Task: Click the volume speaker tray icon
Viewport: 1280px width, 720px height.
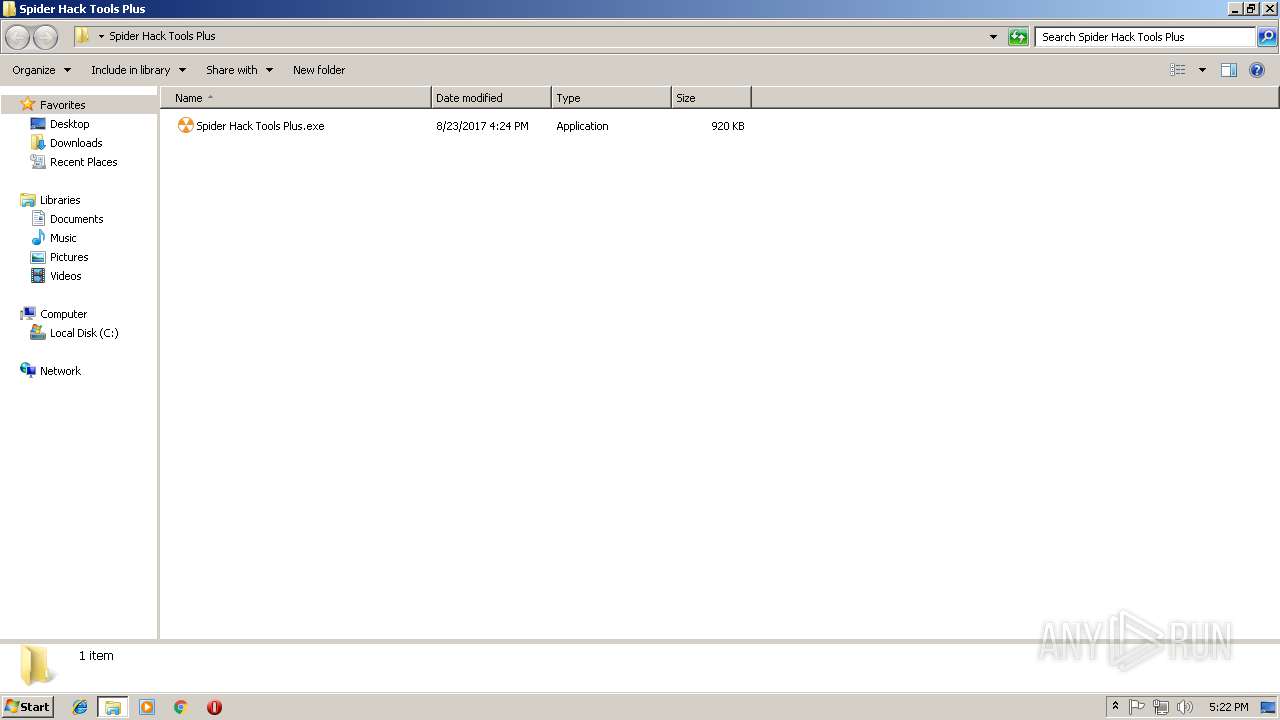Action: pyautogui.click(x=1185, y=707)
